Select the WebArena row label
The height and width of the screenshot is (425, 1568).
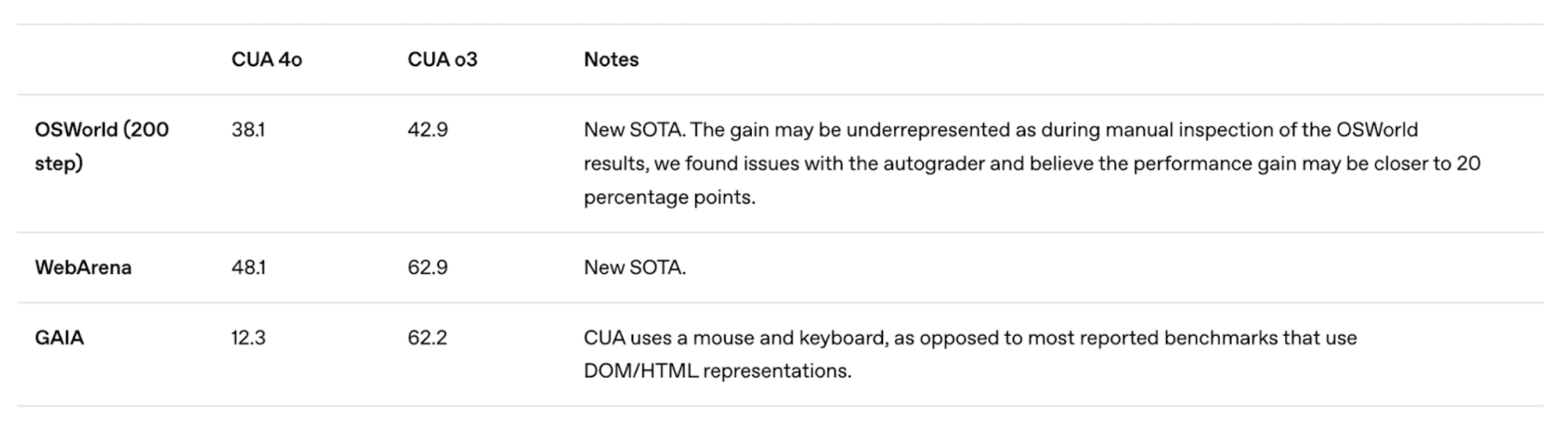83,267
